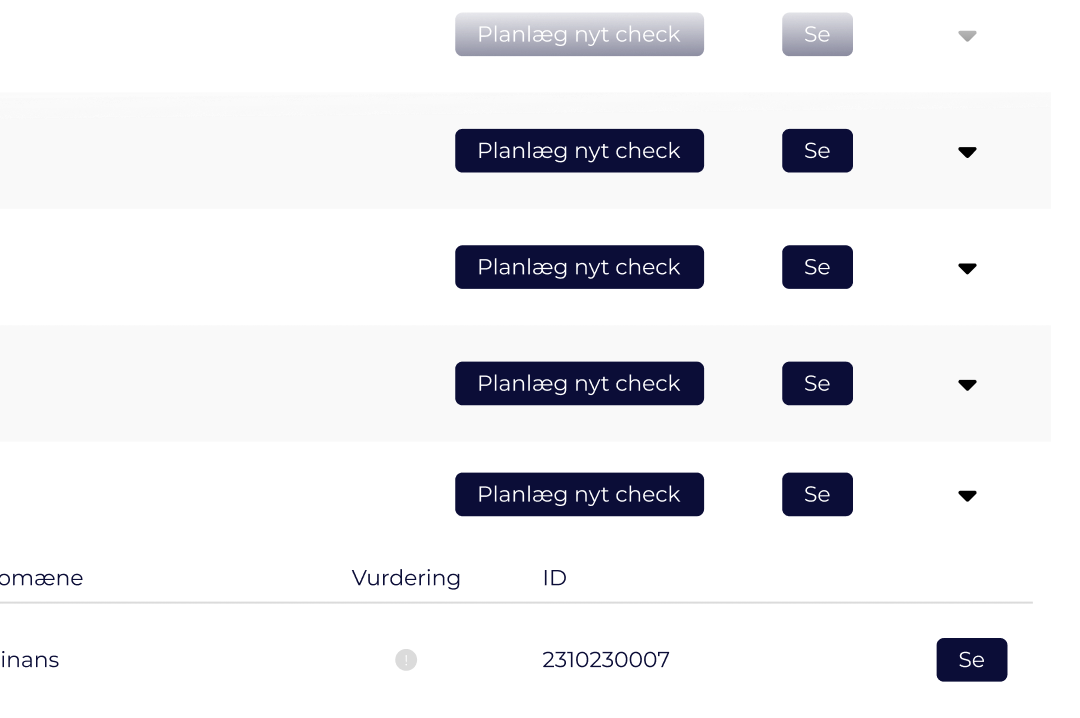Viewport: 1080px width, 718px height.
Task: Click Se beside ID 2310230007
Action: pos(971,660)
